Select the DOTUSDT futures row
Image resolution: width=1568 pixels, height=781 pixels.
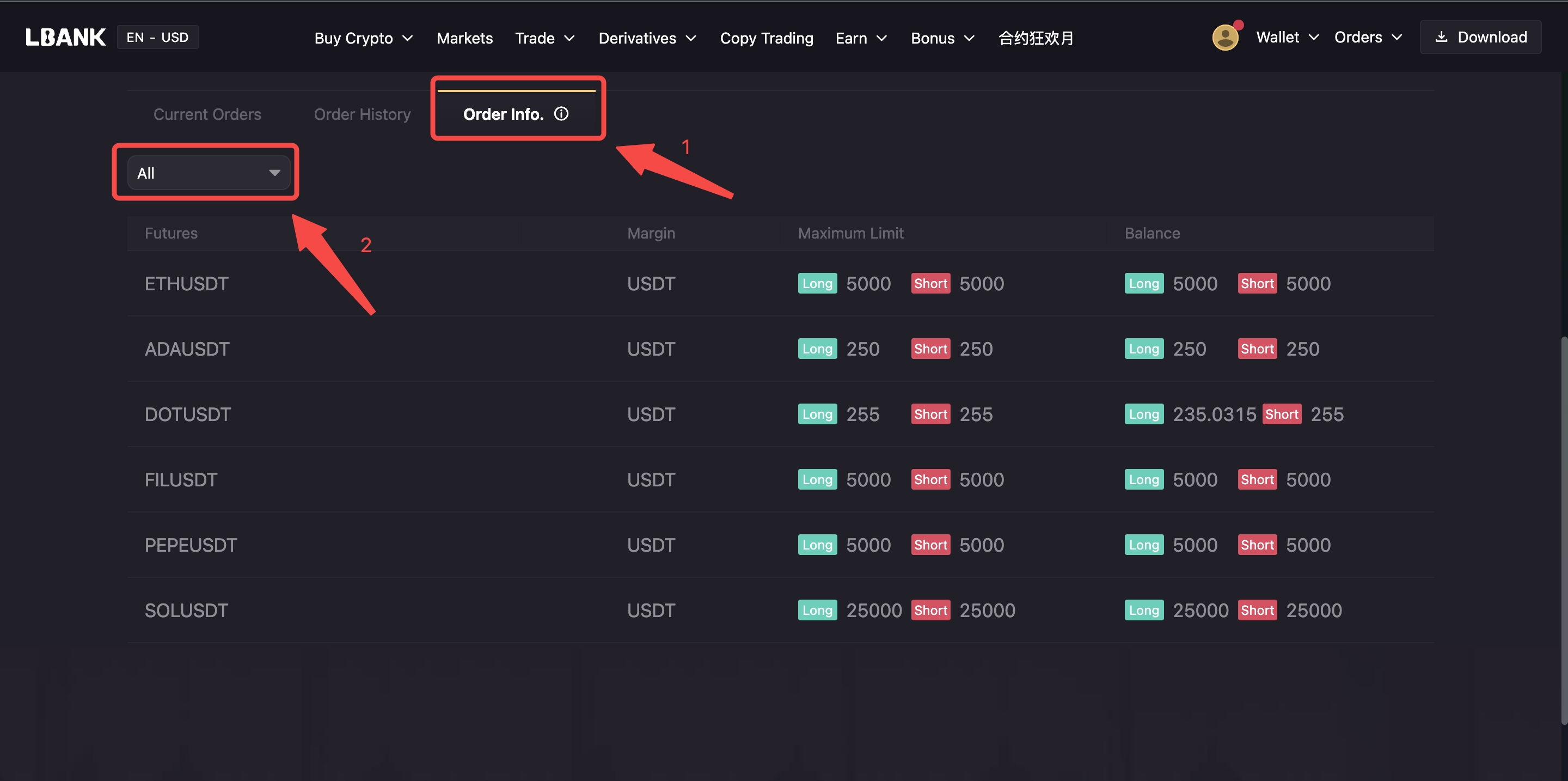click(x=781, y=414)
